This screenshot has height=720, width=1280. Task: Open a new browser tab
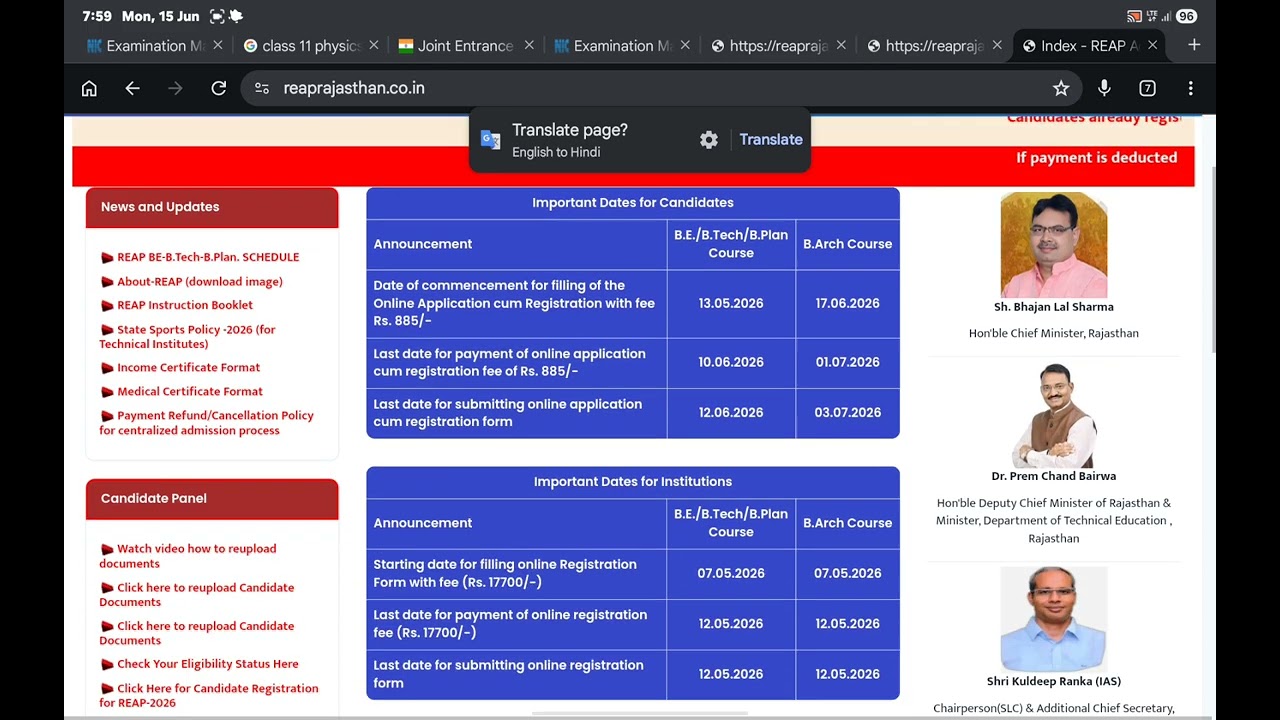click(x=1194, y=45)
